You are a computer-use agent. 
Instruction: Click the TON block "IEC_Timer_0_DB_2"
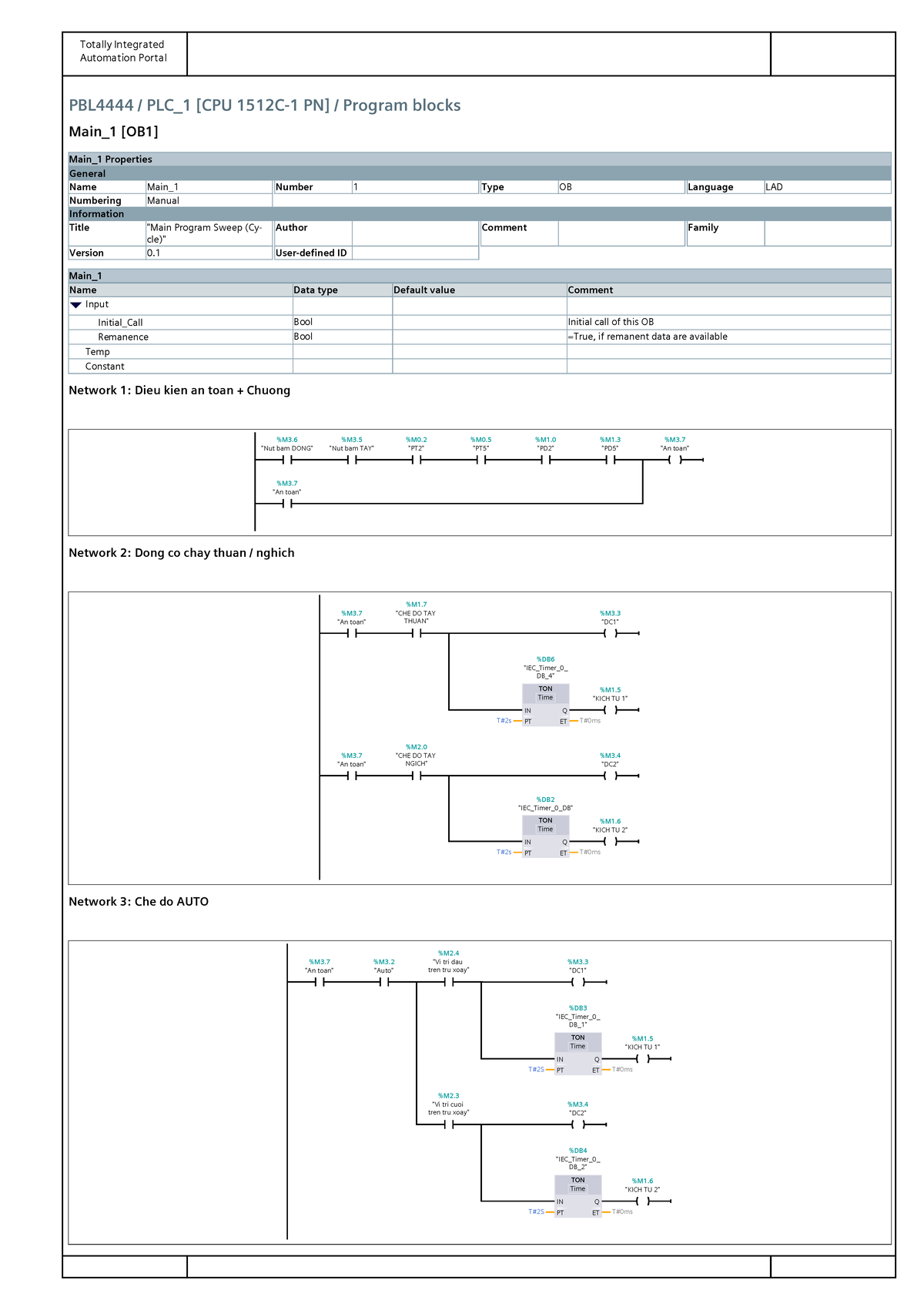pyautogui.click(x=578, y=1196)
